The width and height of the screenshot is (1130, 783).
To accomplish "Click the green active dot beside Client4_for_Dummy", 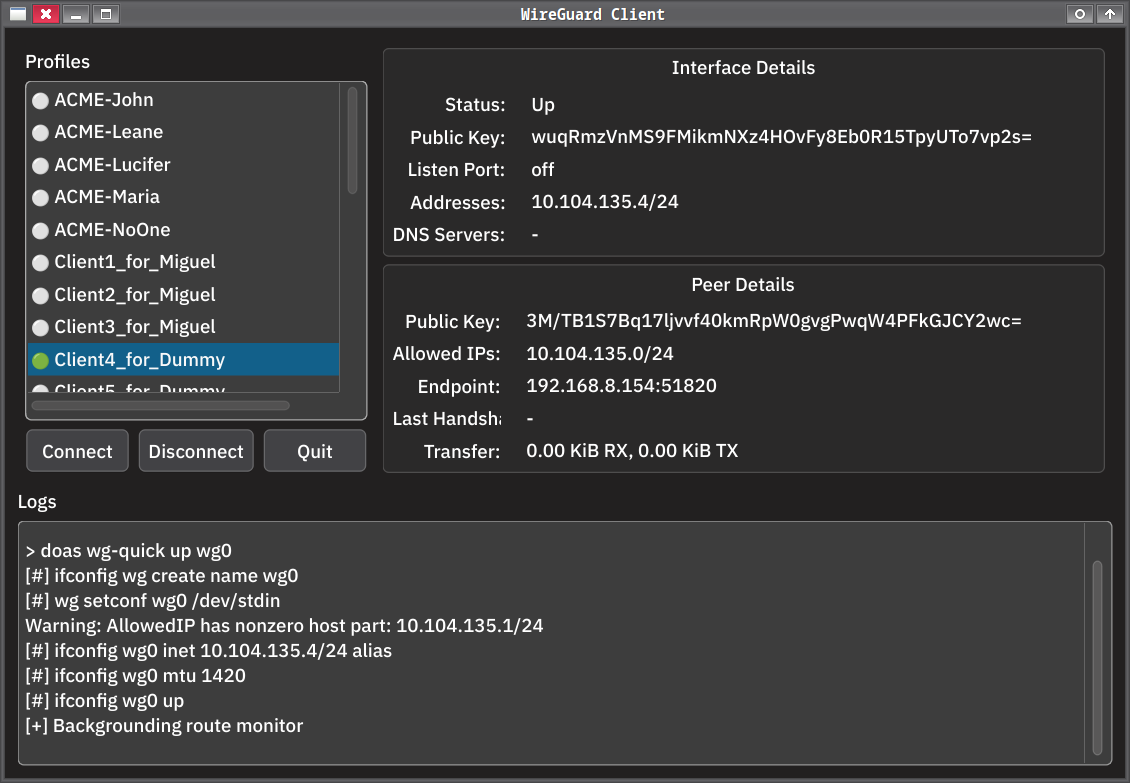I will pos(40,360).
